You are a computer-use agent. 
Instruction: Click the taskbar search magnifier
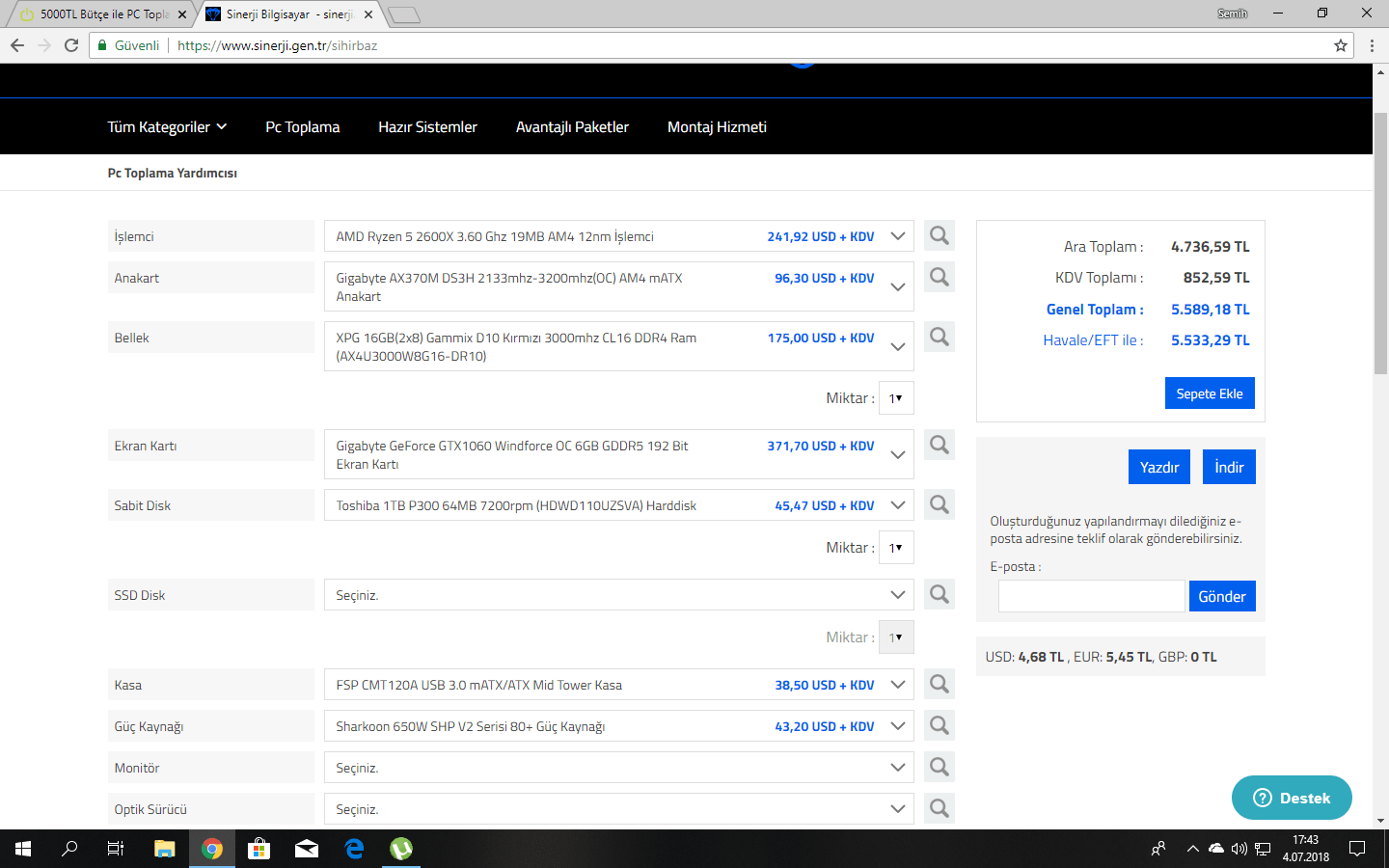coord(69,849)
